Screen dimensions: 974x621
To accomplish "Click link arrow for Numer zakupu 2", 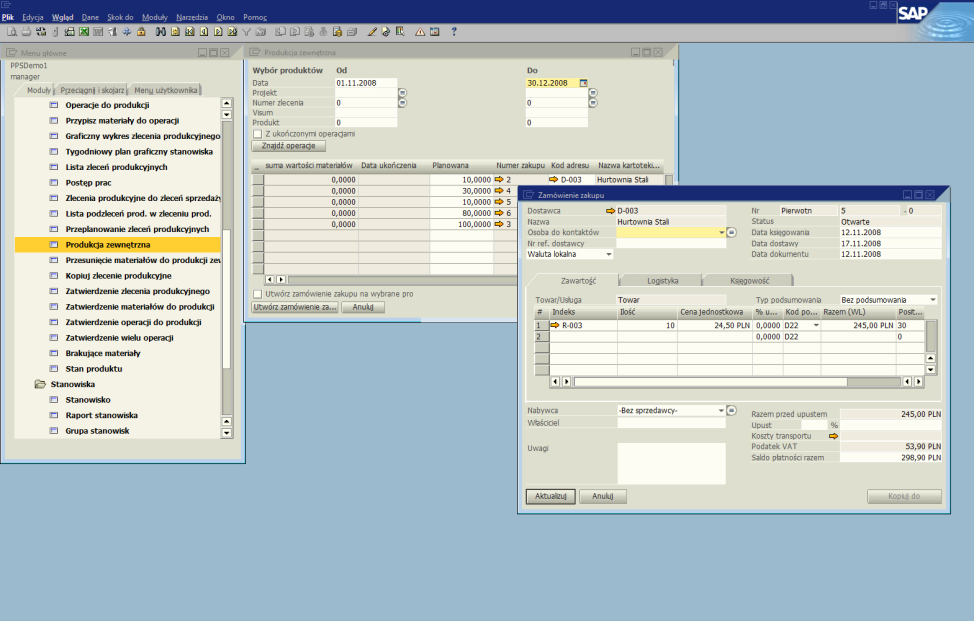I will click(499, 179).
